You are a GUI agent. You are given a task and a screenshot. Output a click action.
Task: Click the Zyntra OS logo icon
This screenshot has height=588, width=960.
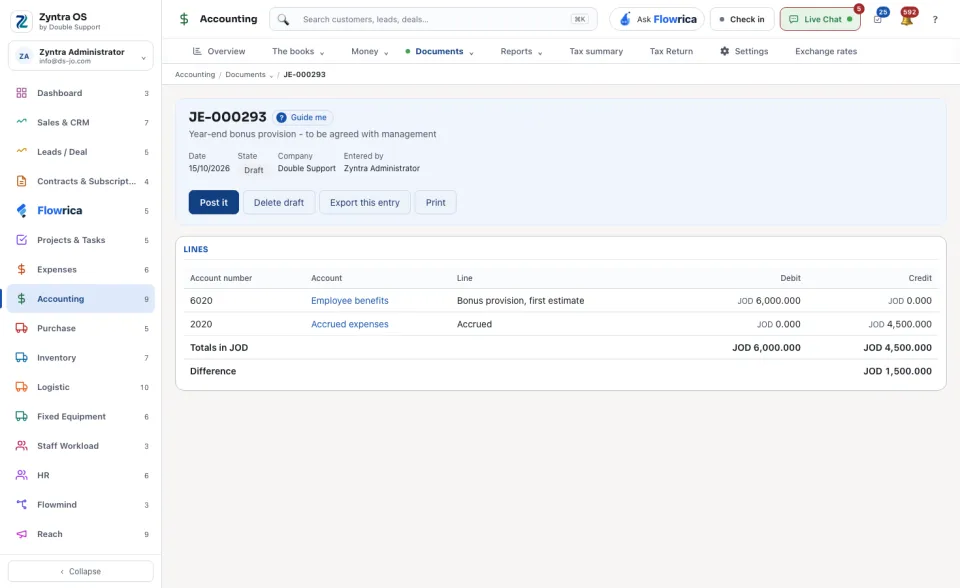pos(21,21)
